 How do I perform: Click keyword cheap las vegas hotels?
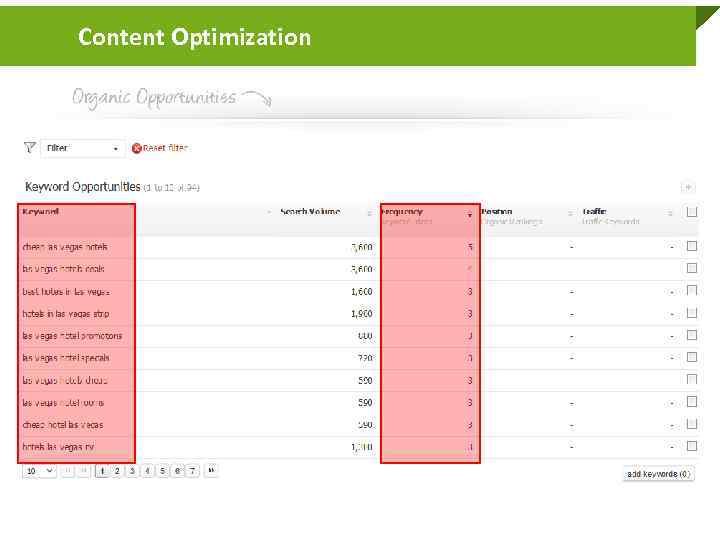[x=65, y=247]
